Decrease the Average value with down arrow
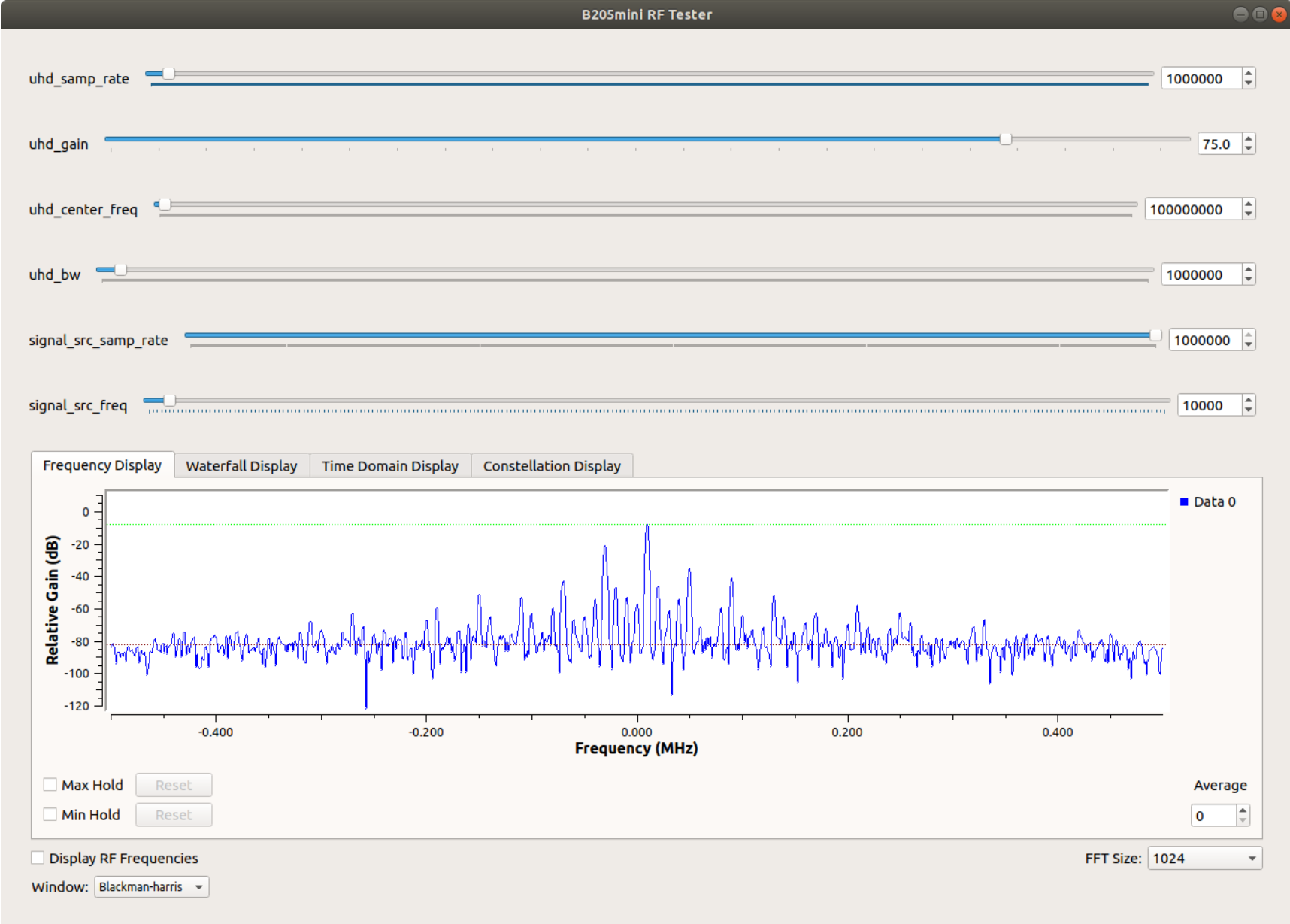The height and width of the screenshot is (924, 1290). coord(1243,820)
